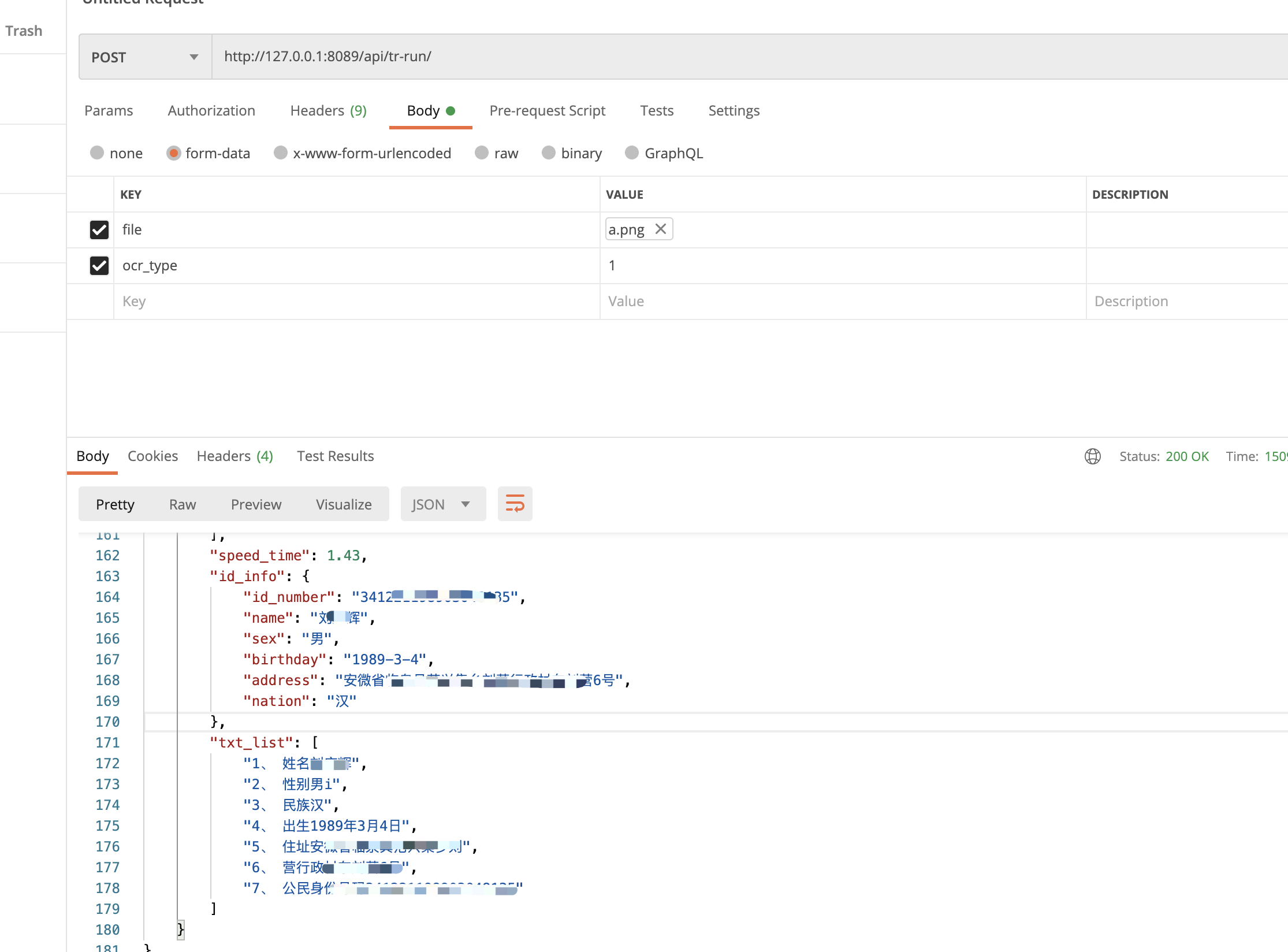
Task: Open the POST method dropdown
Action: [145, 57]
